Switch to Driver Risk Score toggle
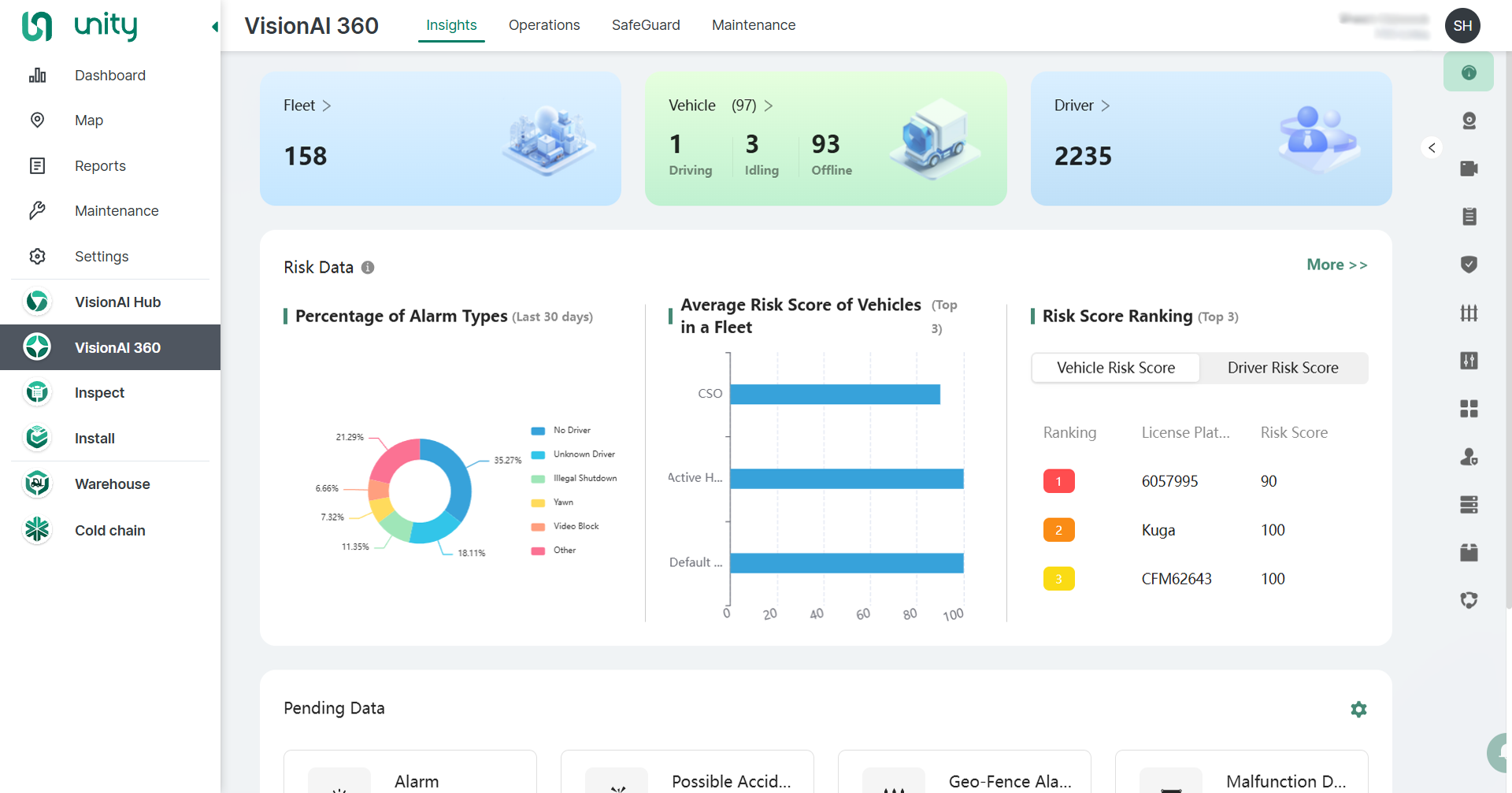This screenshot has height=793, width=1512. 1283,368
